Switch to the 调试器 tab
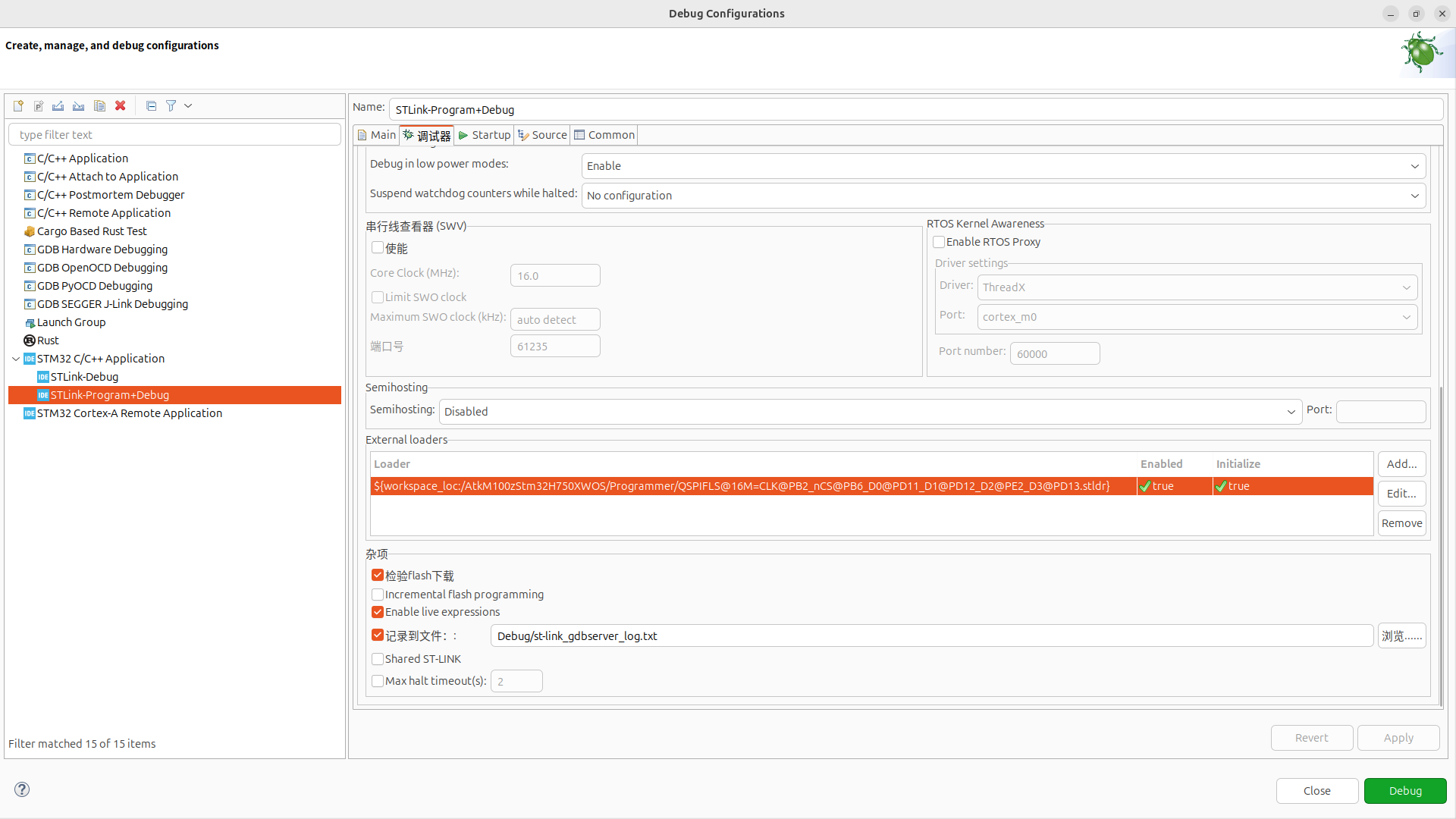The image size is (1456, 819). [427, 135]
